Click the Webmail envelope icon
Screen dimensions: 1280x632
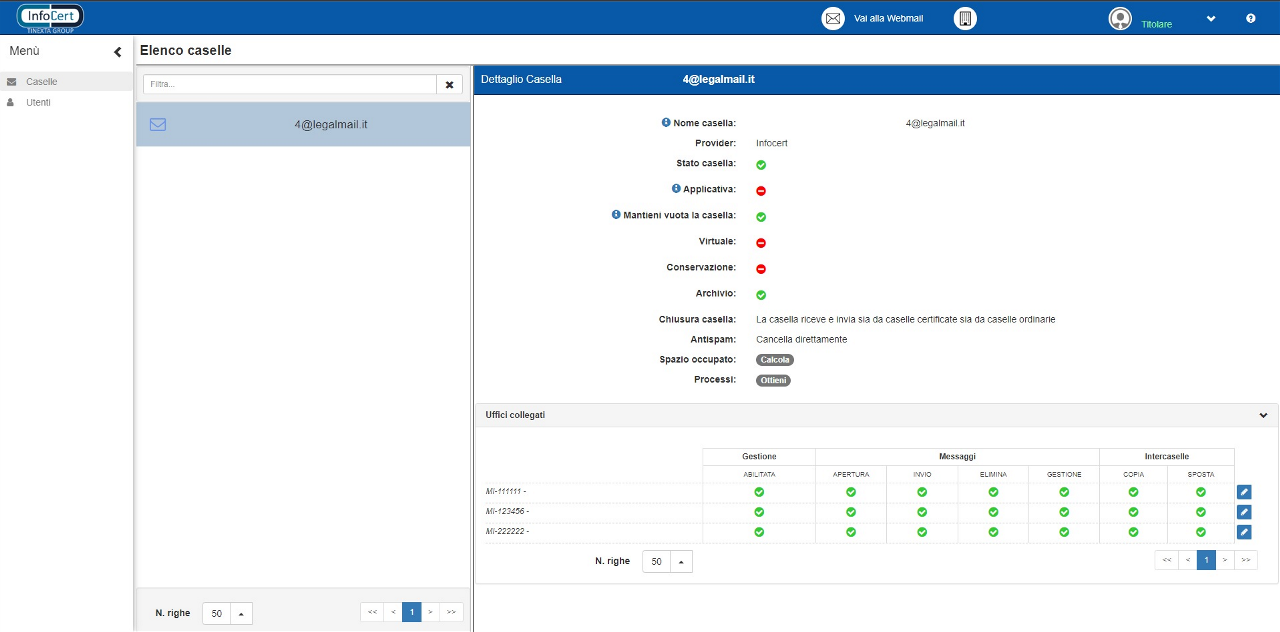(832, 19)
